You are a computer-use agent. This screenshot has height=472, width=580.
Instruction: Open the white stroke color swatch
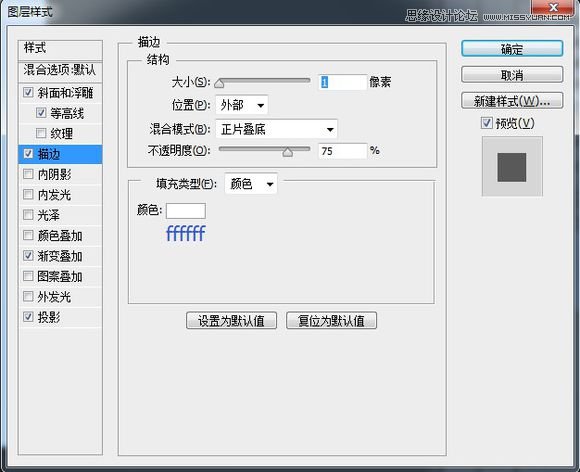pos(186,211)
